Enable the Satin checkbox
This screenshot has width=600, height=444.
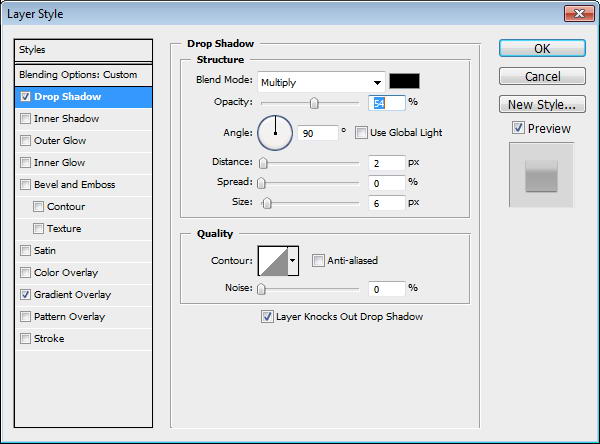(x=25, y=251)
